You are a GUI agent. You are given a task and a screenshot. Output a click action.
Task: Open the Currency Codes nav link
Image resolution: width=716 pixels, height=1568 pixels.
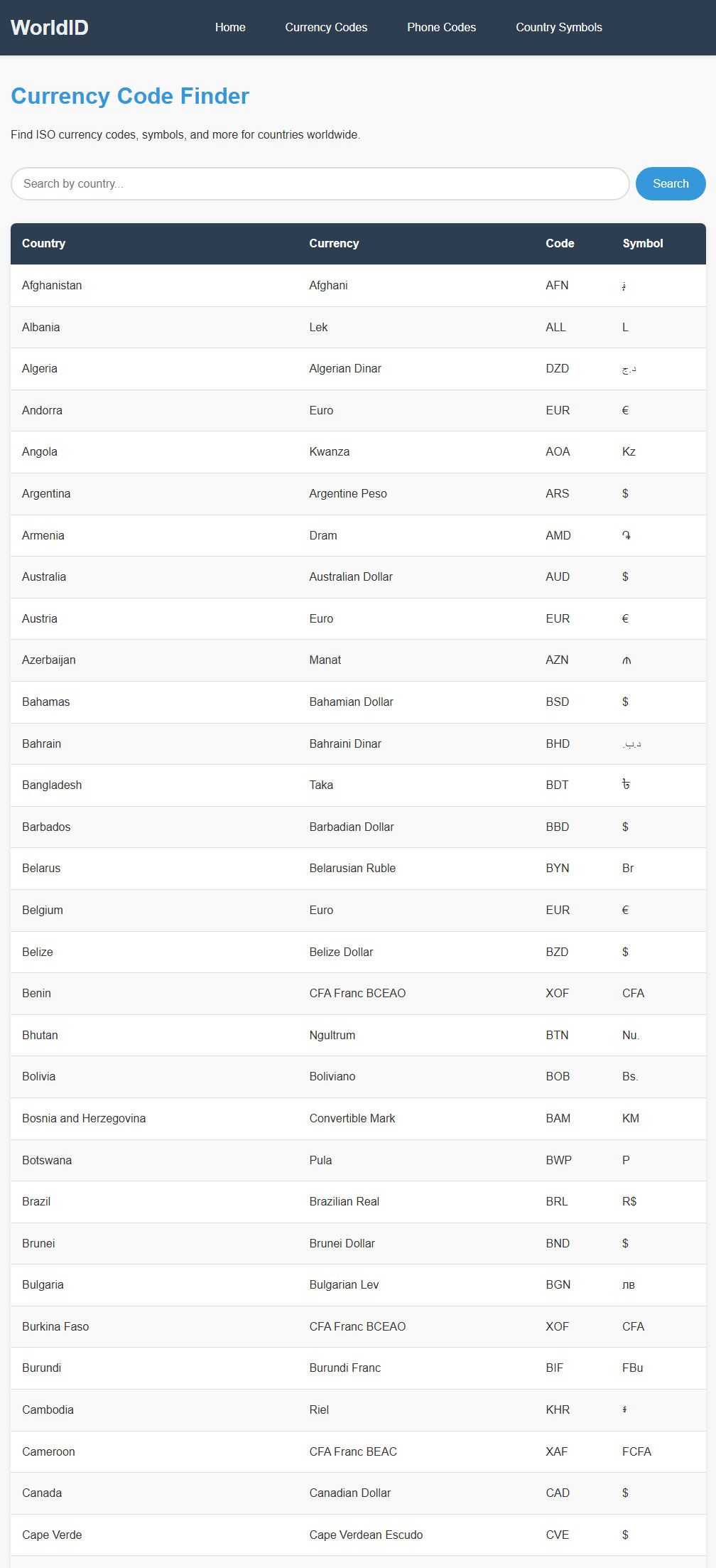coord(326,28)
